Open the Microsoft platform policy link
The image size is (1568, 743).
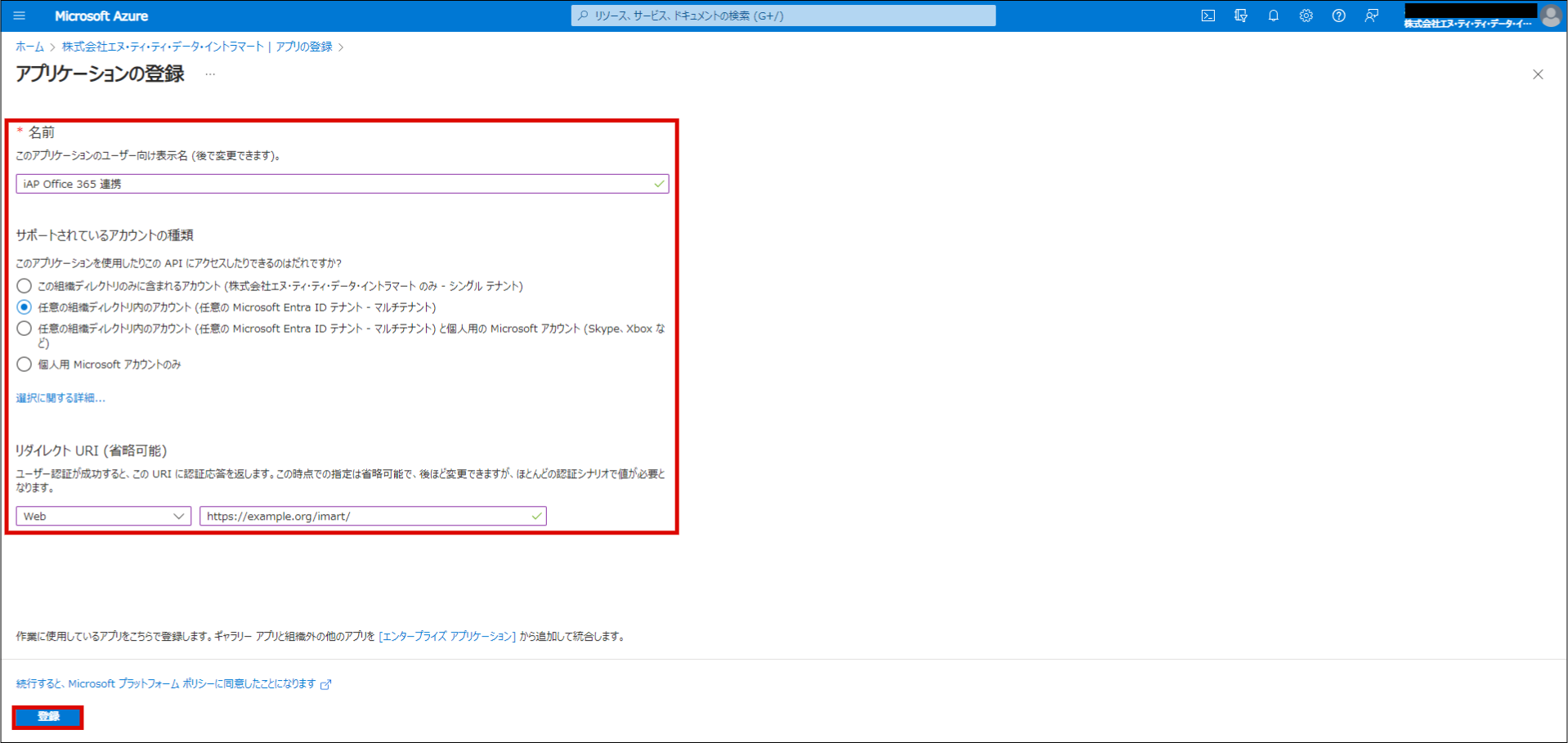tap(173, 684)
